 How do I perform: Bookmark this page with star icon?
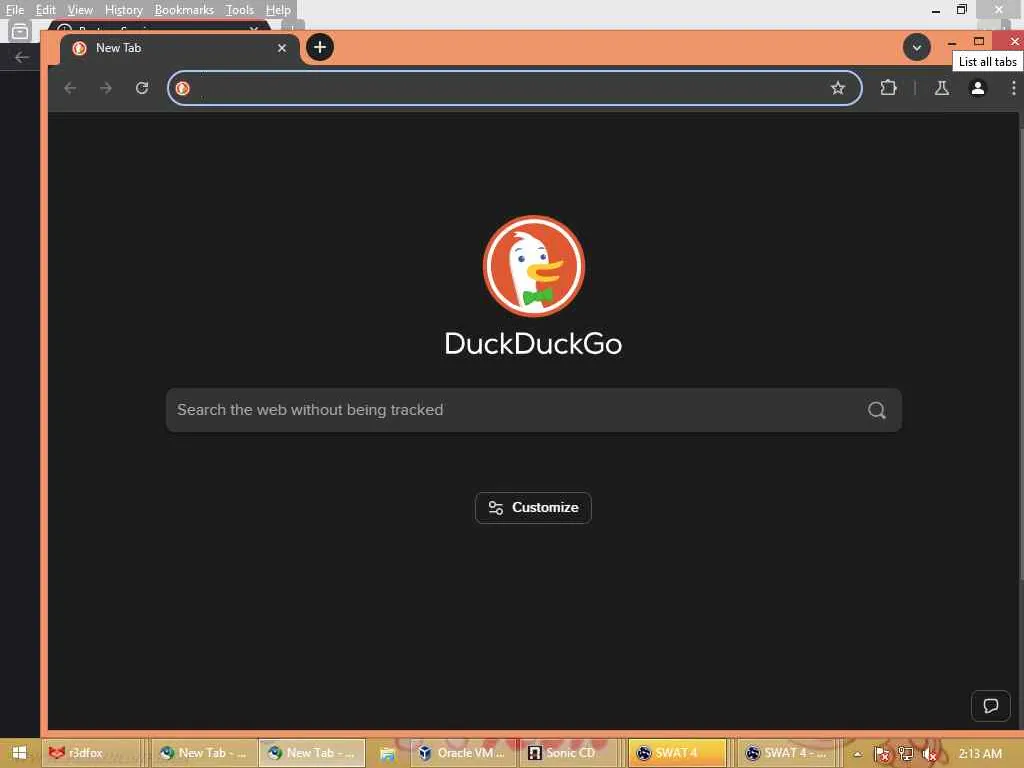(837, 88)
